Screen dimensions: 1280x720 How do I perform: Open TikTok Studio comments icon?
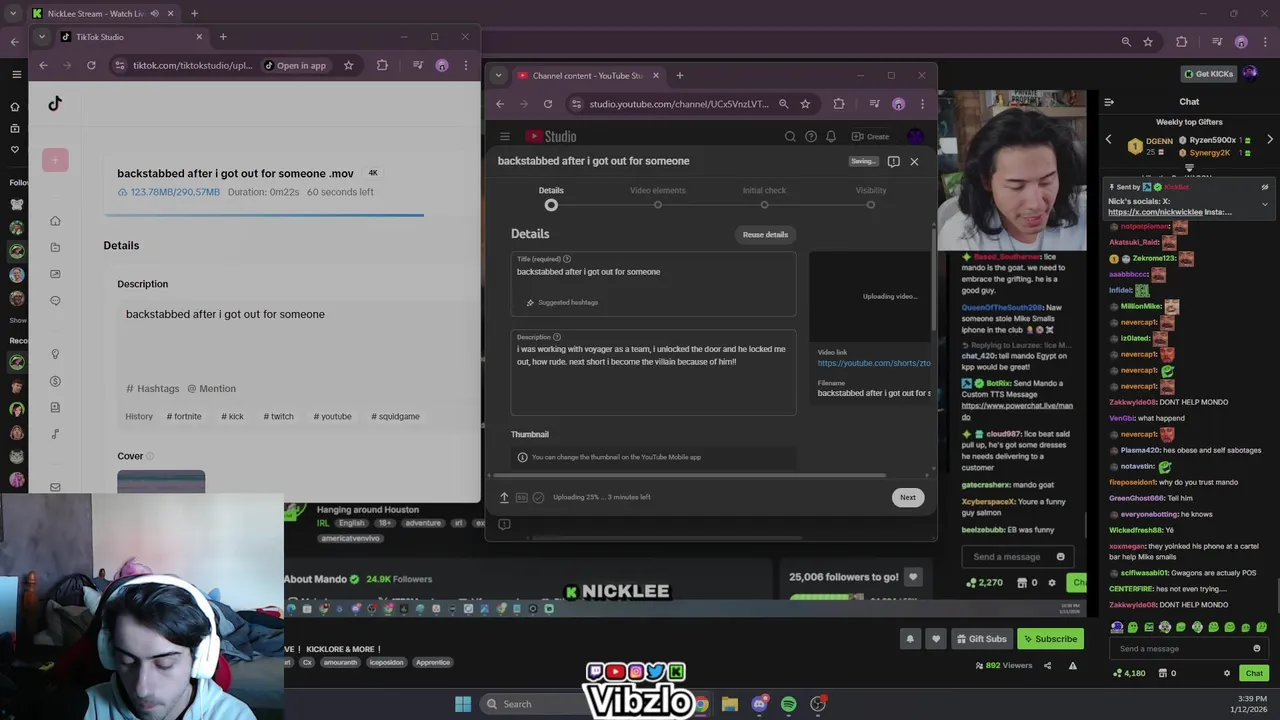(55, 301)
